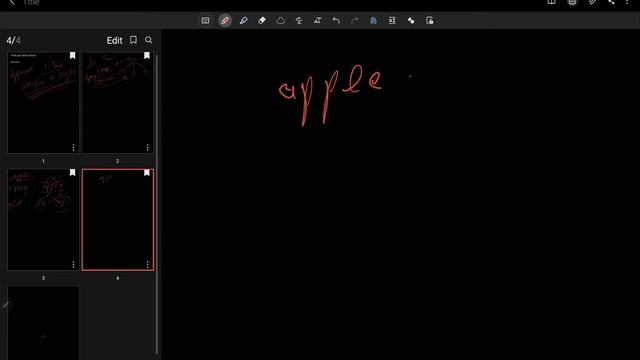Toggle the bookmark on page 1 thumbnail

coord(72,56)
